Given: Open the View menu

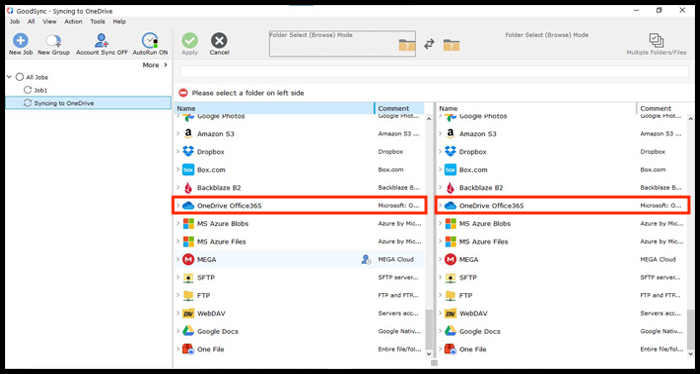Looking at the screenshot, I should coord(50,21).
